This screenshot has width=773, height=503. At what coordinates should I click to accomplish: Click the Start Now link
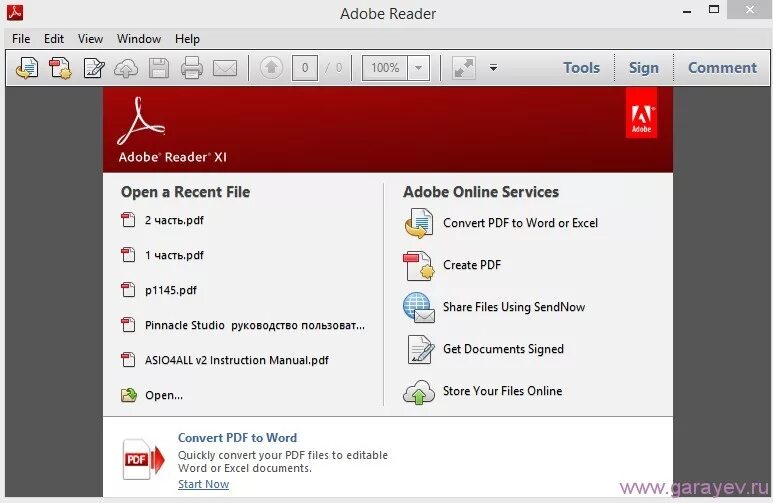[203, 484]
